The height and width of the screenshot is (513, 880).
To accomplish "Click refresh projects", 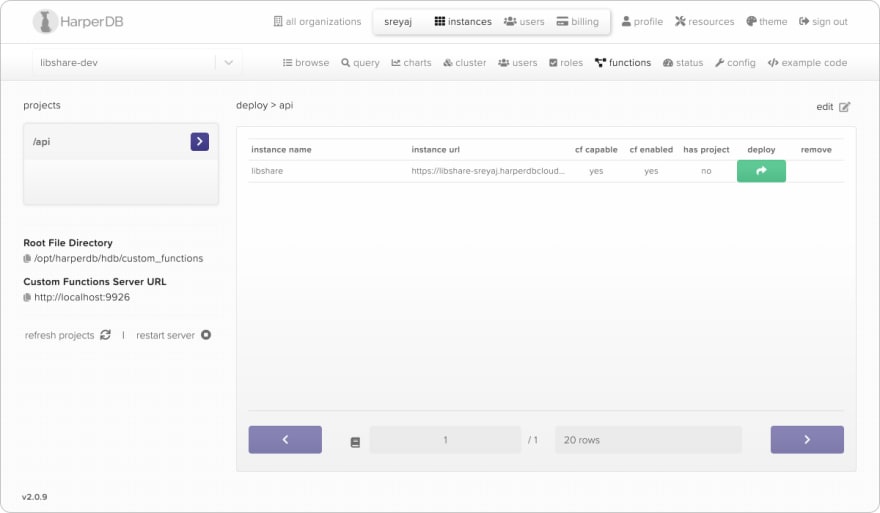I will (x=67, y=335).
